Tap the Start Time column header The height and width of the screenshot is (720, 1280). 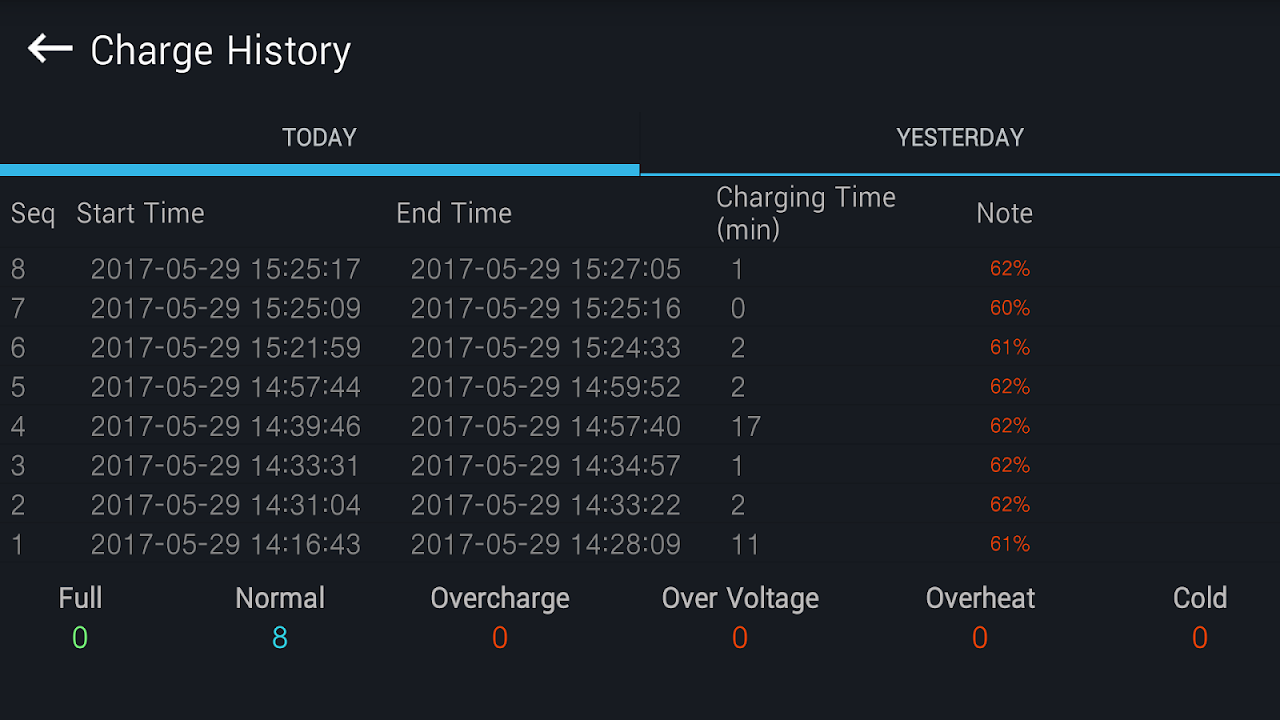click(140, 213)
